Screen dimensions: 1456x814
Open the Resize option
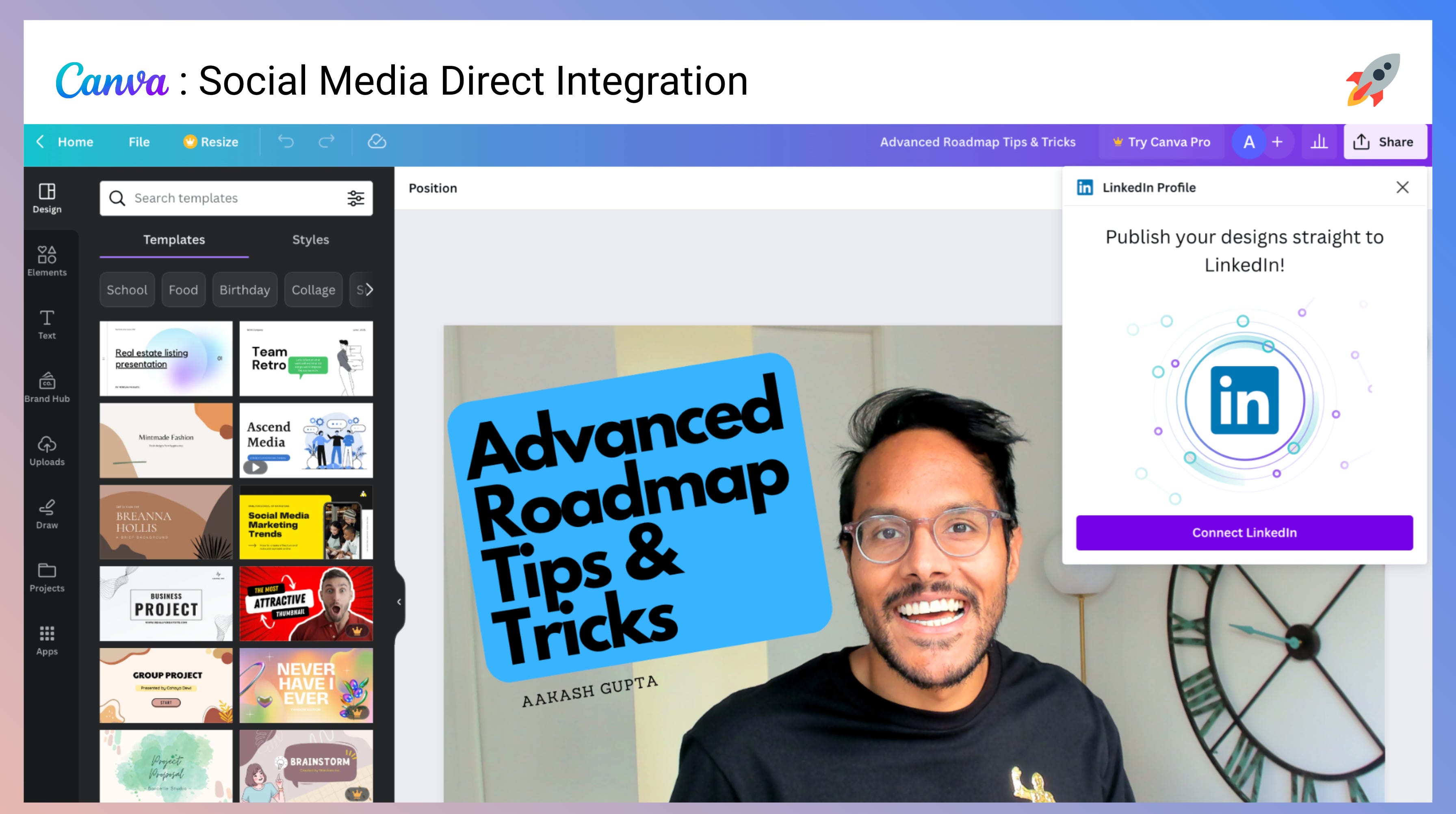pos(211,142)
